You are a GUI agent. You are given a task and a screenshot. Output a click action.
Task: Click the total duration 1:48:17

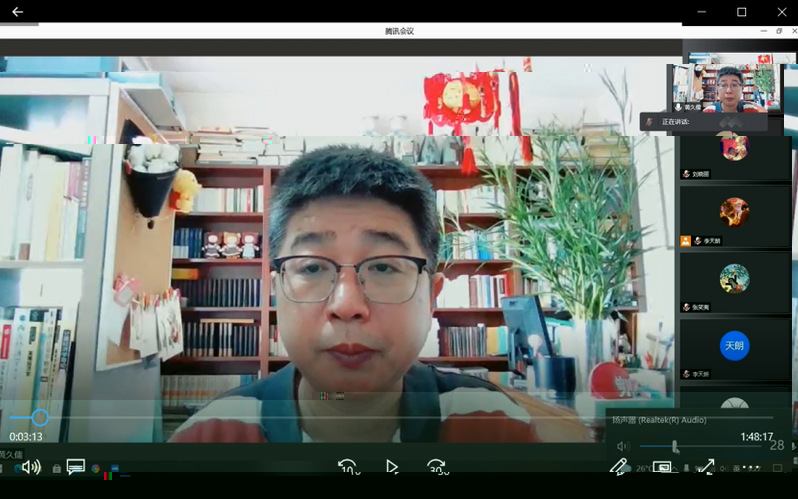coord(756,436)
